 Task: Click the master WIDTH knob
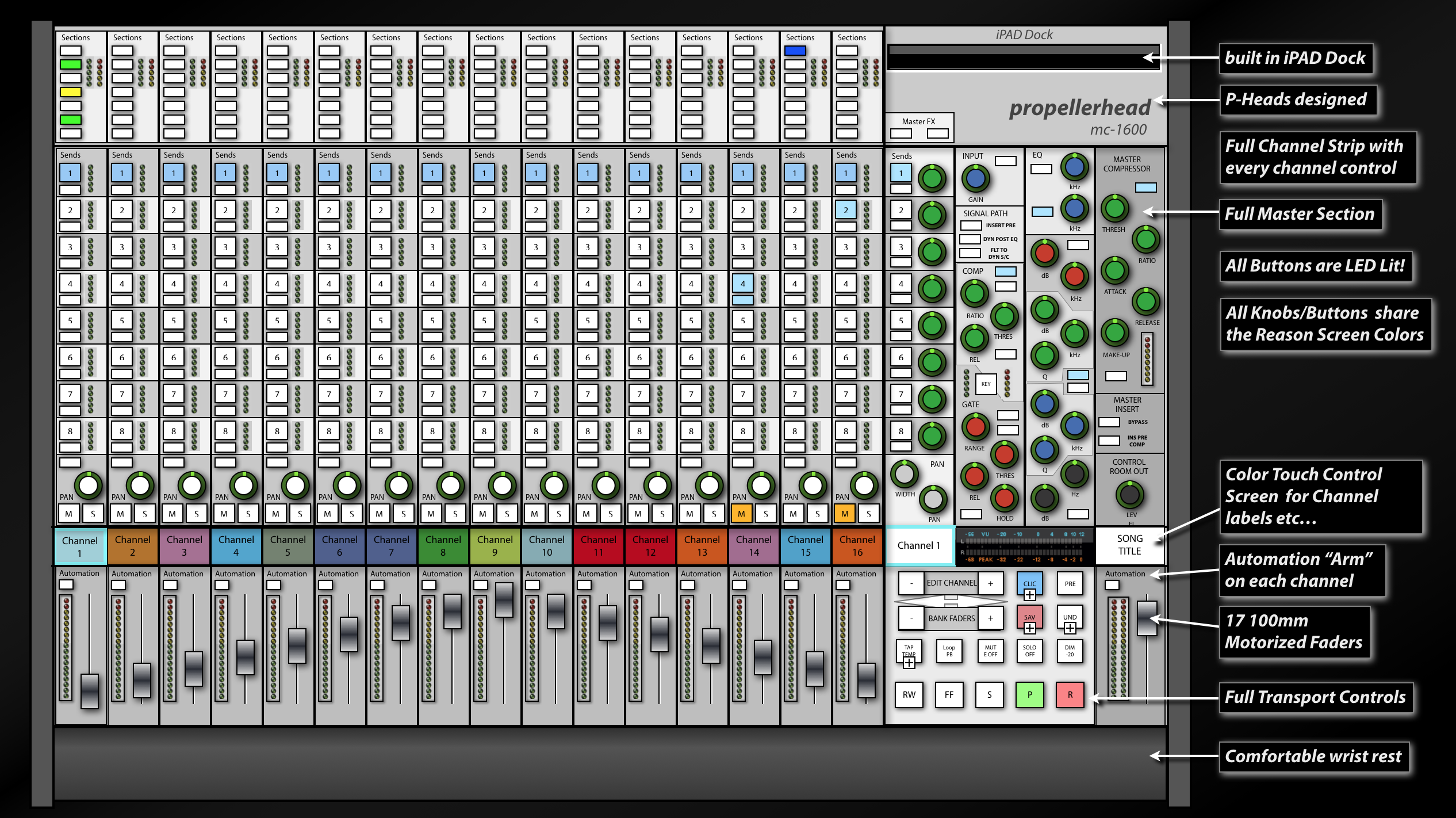(904, 473)
